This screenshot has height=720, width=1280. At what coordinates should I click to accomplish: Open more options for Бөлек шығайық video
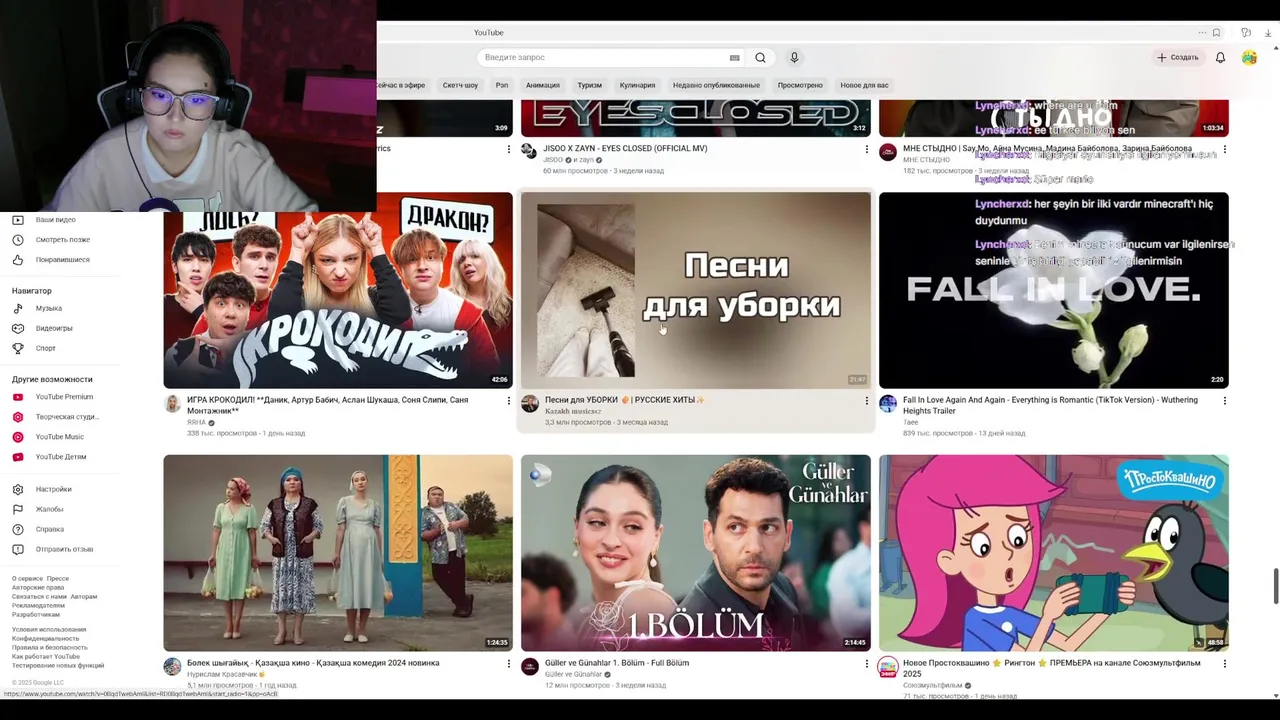(508, 664)
